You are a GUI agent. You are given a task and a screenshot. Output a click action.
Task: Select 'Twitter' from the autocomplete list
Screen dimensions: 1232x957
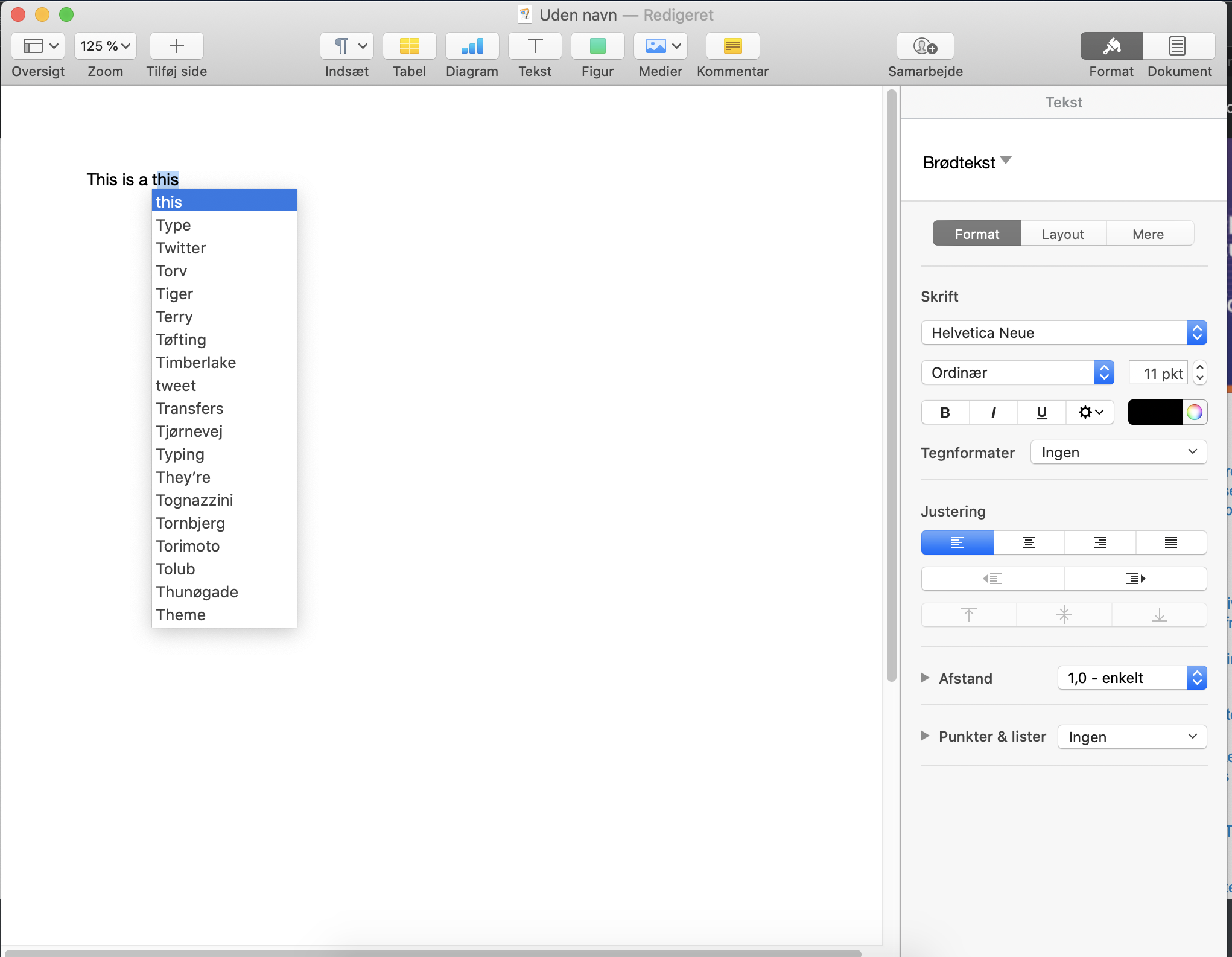click(180, 247)
